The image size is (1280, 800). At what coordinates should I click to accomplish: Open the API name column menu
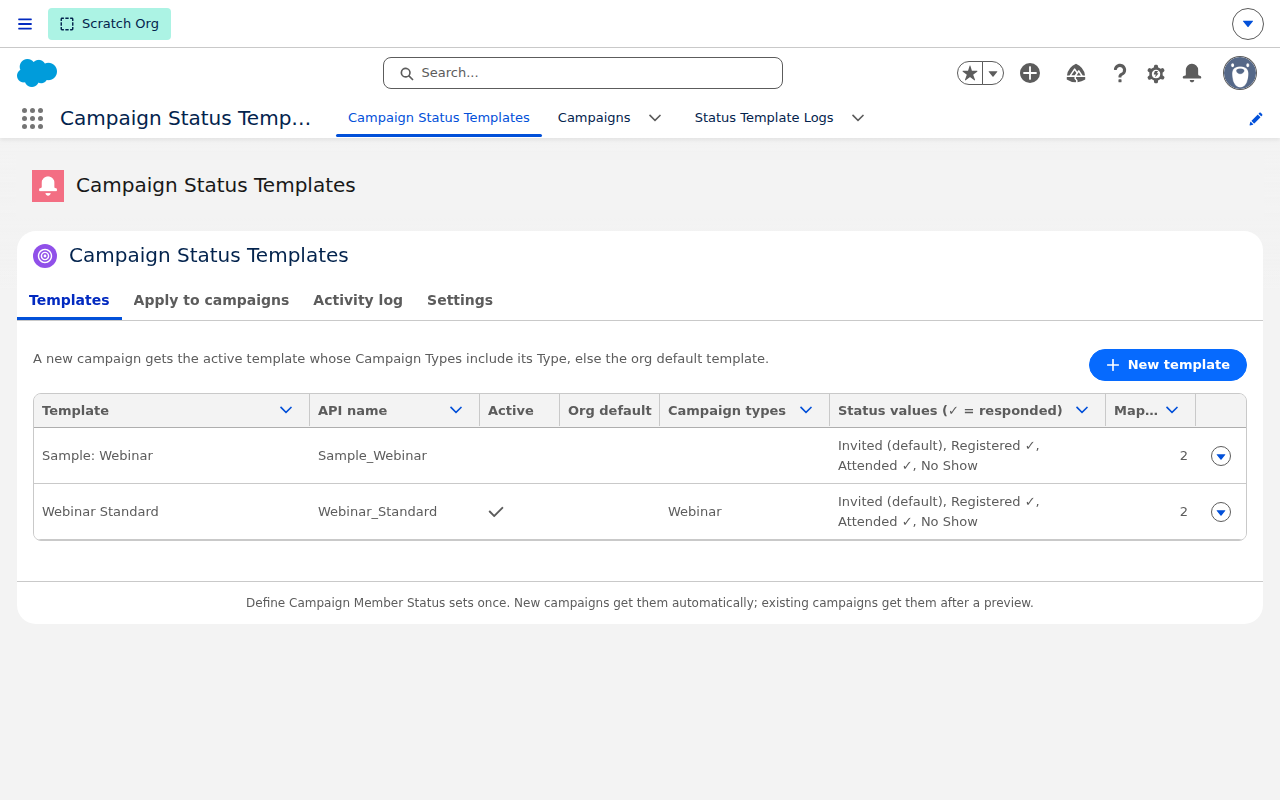(x=456, y=411)
